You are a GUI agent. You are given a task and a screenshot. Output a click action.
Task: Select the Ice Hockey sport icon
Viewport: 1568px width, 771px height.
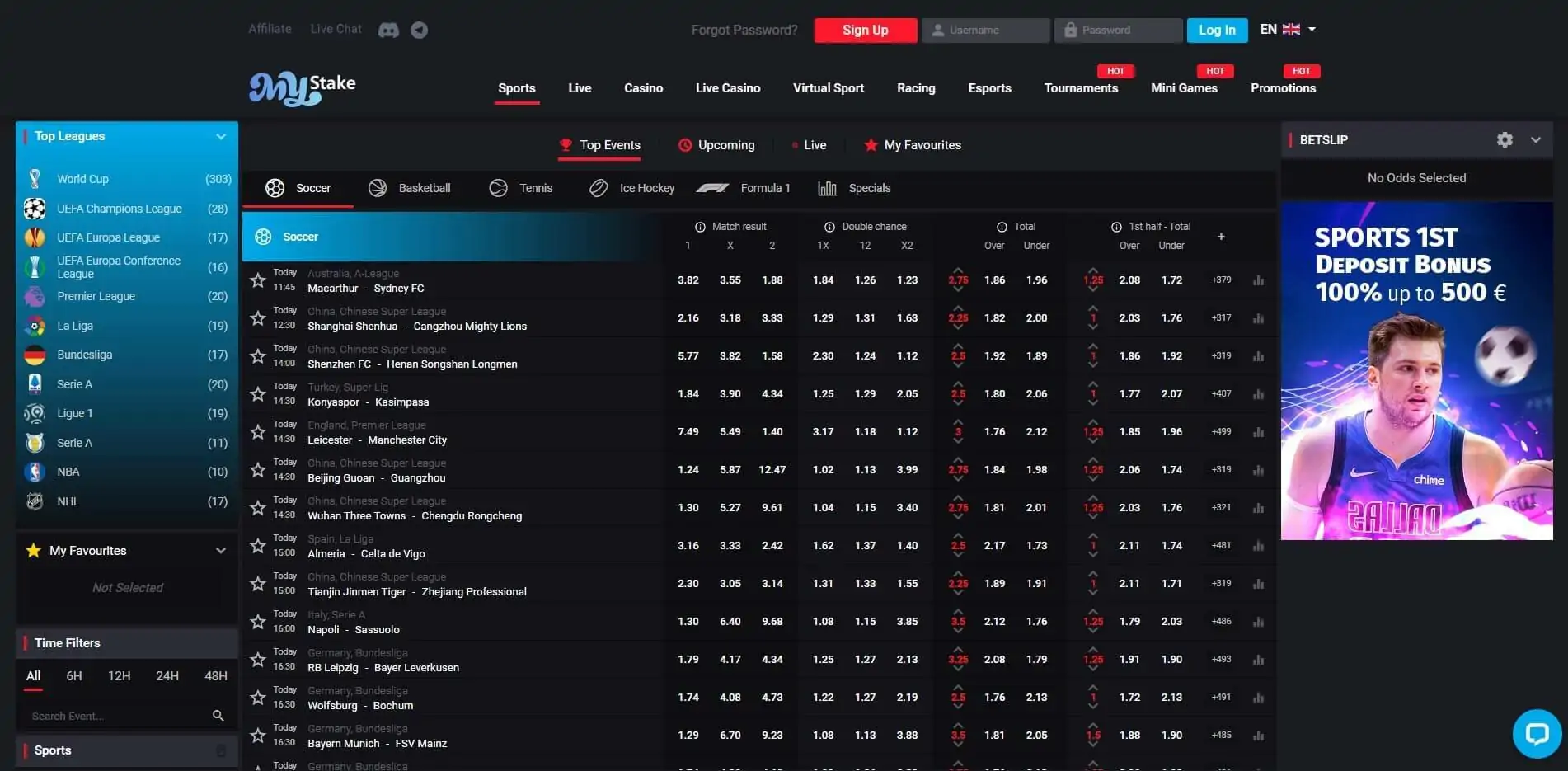coord(599,188)
